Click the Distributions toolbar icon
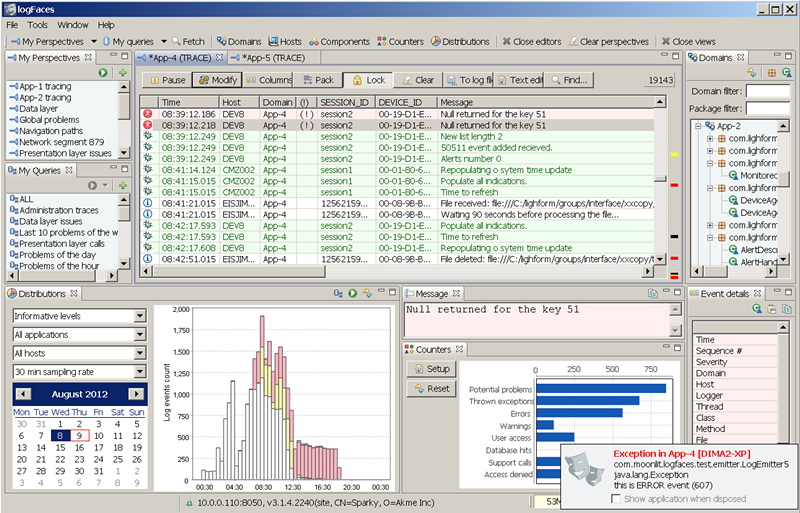800x513 pixels. pos(460,42)
